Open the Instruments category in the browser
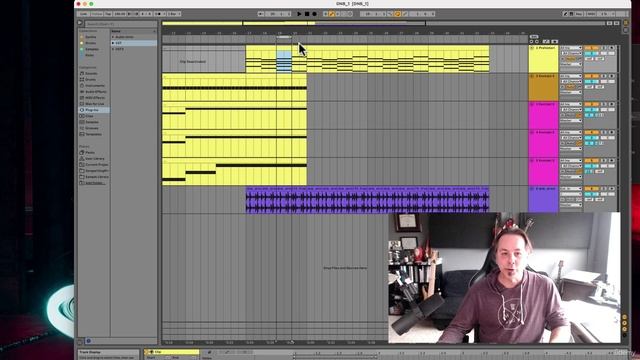This screenshot has width=640, height=360. click(x=95, y=86)
